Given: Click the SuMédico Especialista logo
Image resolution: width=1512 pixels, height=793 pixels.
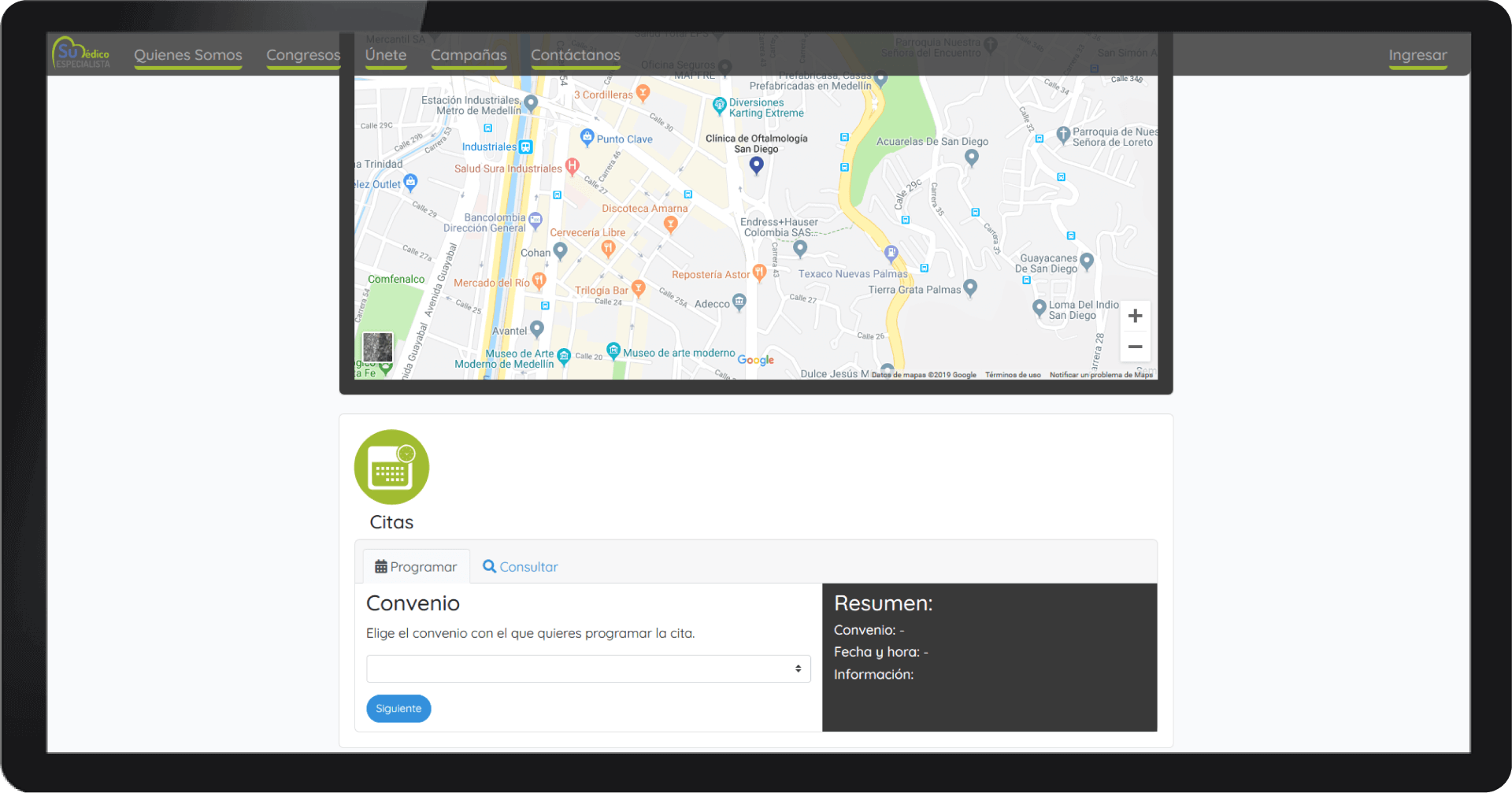Looking at the screenshot, I should coord(81,54).
